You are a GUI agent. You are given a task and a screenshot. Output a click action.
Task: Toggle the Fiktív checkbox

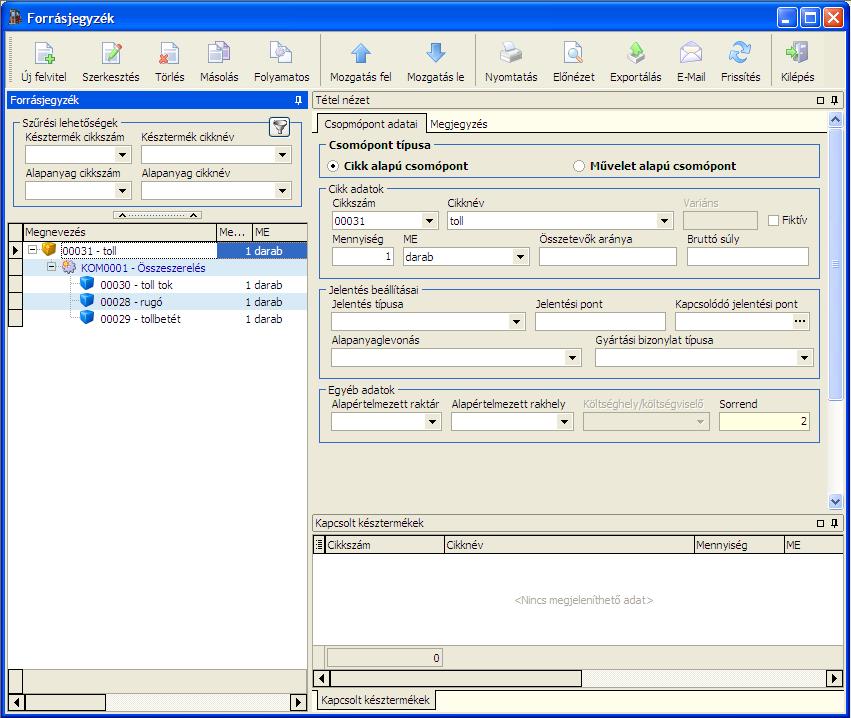[773, 220]
